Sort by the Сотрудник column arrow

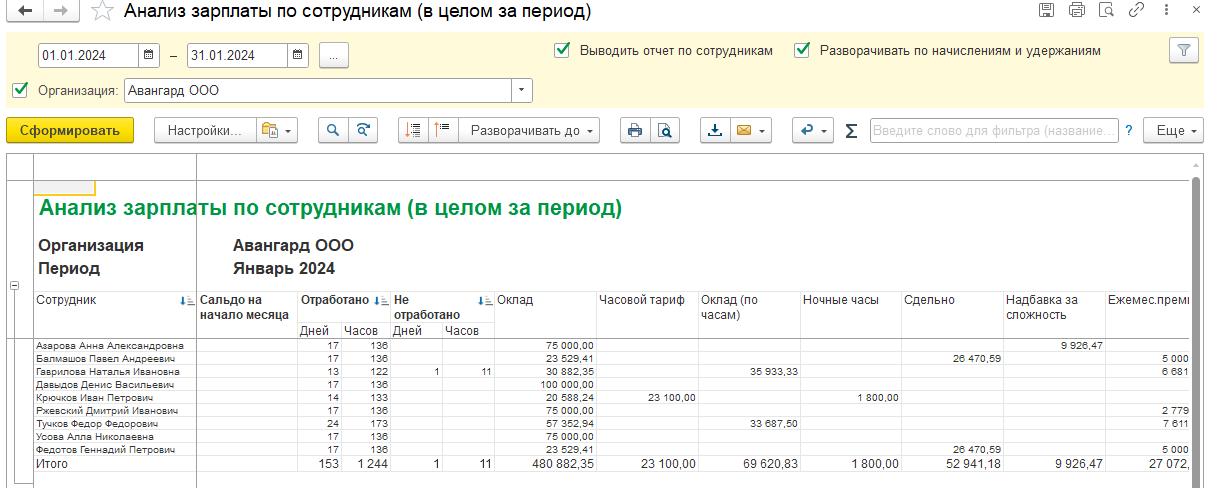[x=187, y=300]
